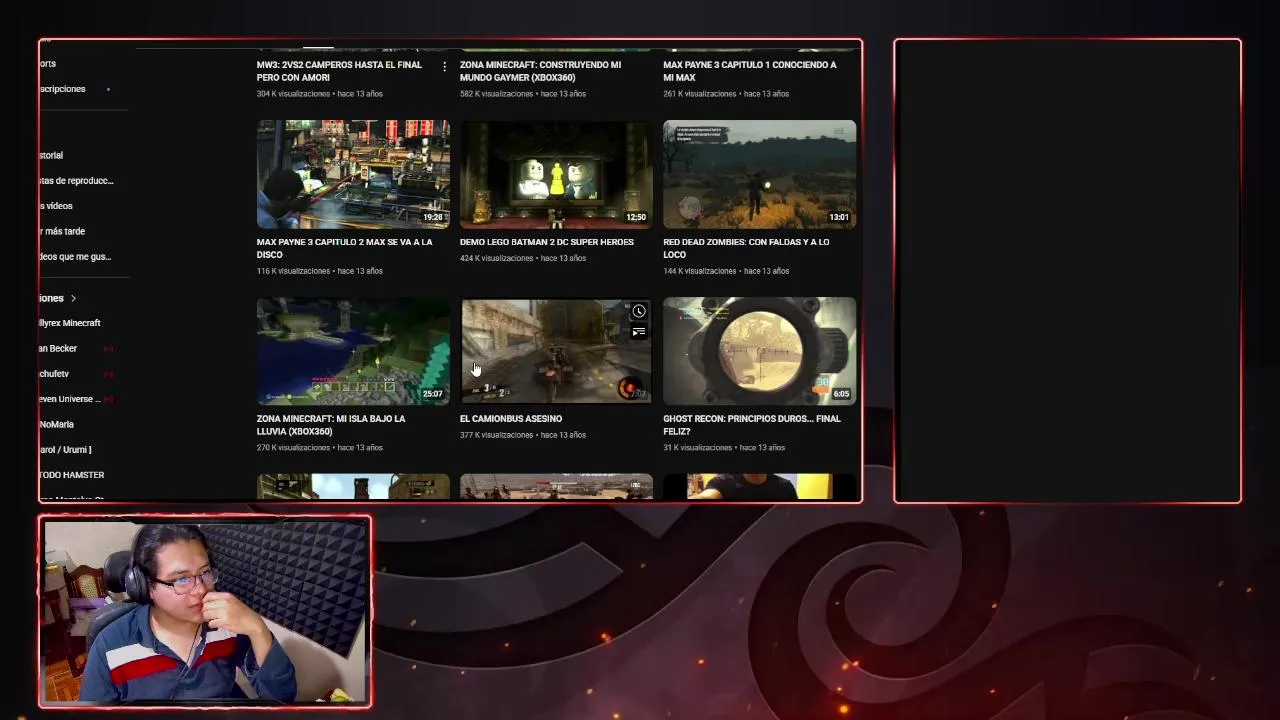Click '304 K visualizaciones' under MW3 video

tap(293, 94)
